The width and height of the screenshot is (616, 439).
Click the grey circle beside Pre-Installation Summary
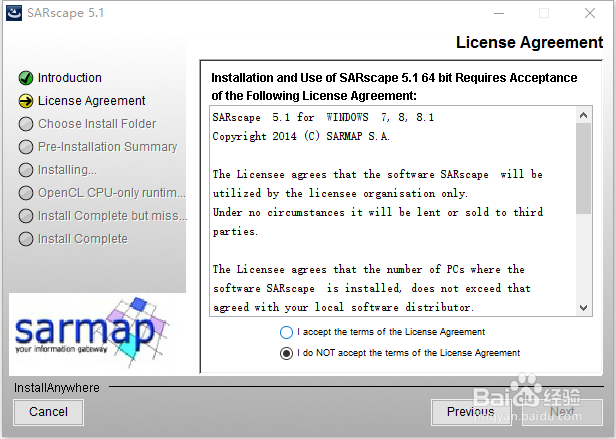pyautogui.click(x=26, y=147)
